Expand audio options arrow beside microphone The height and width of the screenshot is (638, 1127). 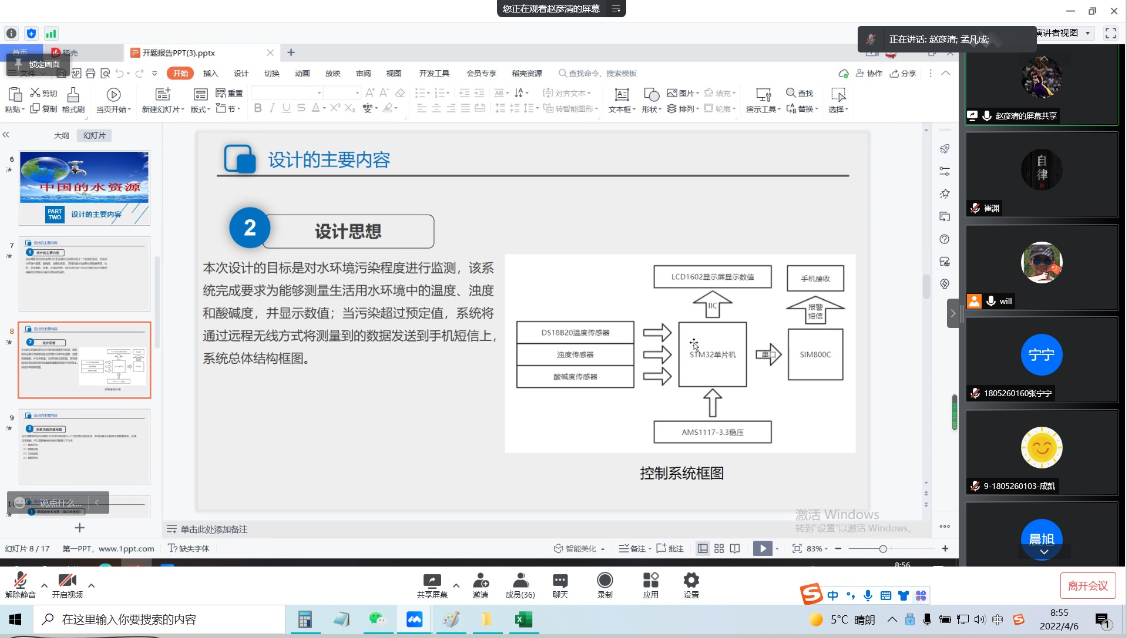coord(44,585)
